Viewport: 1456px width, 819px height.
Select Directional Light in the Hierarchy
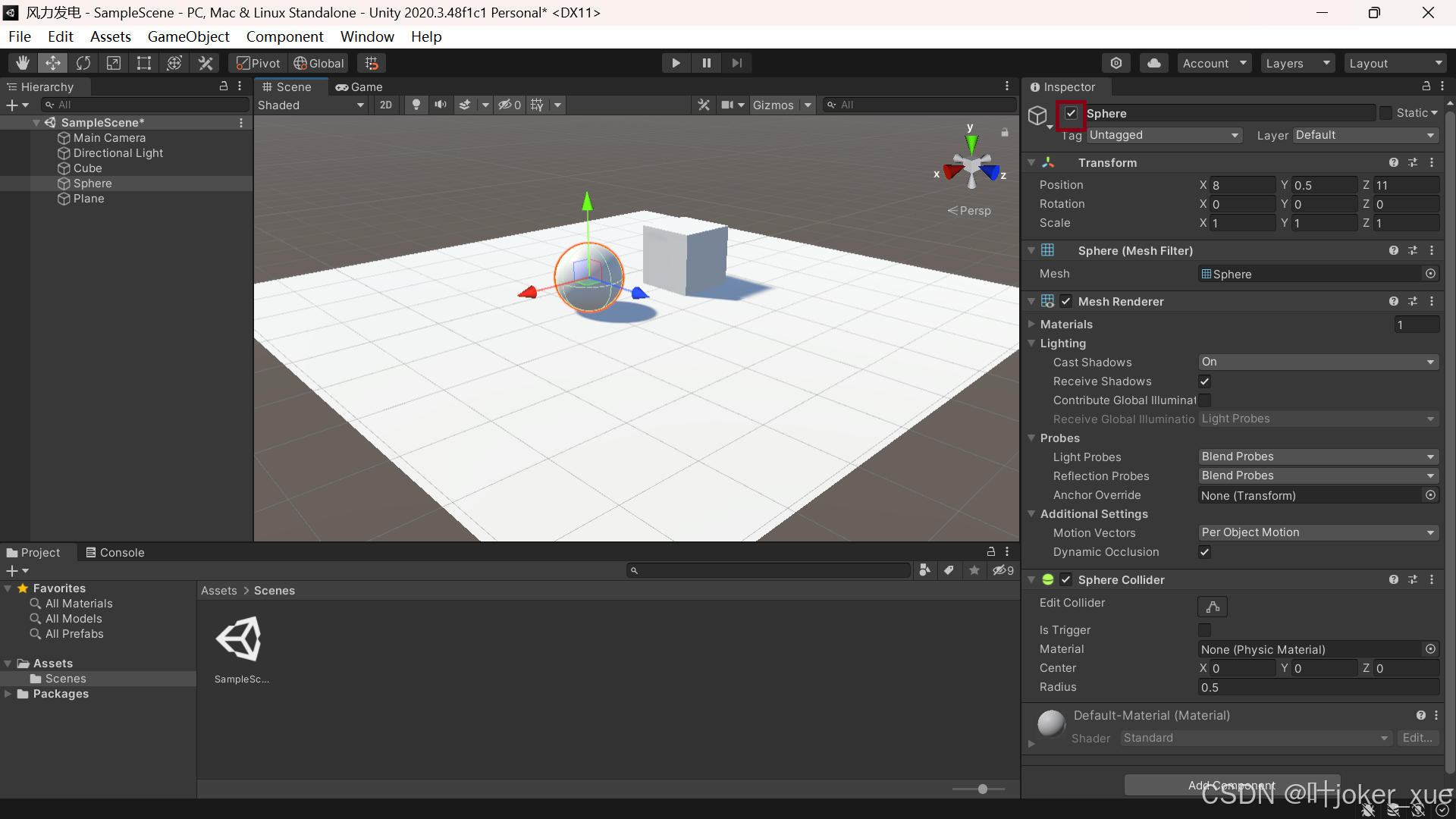tap(118, 152)
